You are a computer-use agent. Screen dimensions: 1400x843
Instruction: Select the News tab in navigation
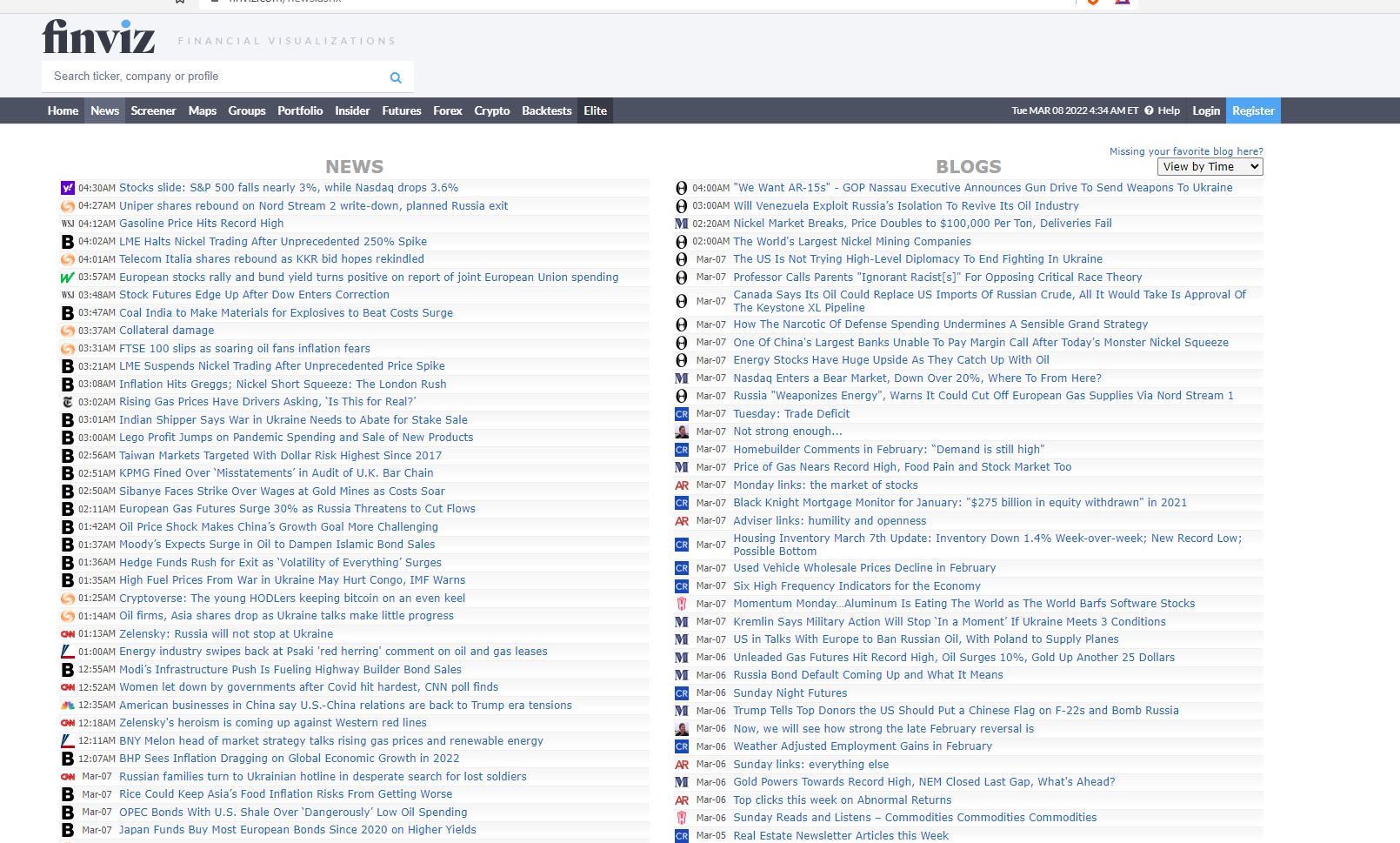pos(104,110)
